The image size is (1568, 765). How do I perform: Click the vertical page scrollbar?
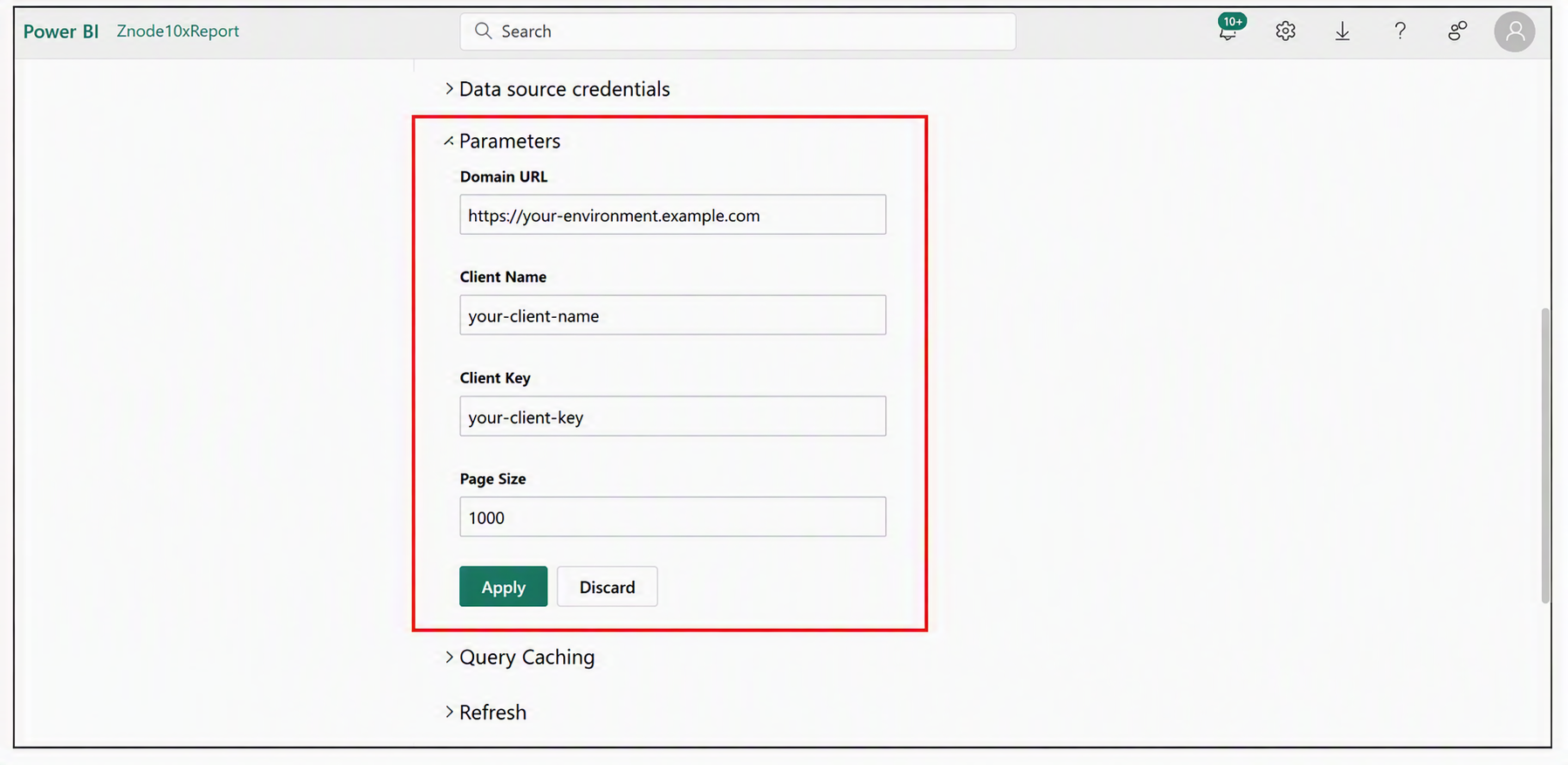point(1545,455)
